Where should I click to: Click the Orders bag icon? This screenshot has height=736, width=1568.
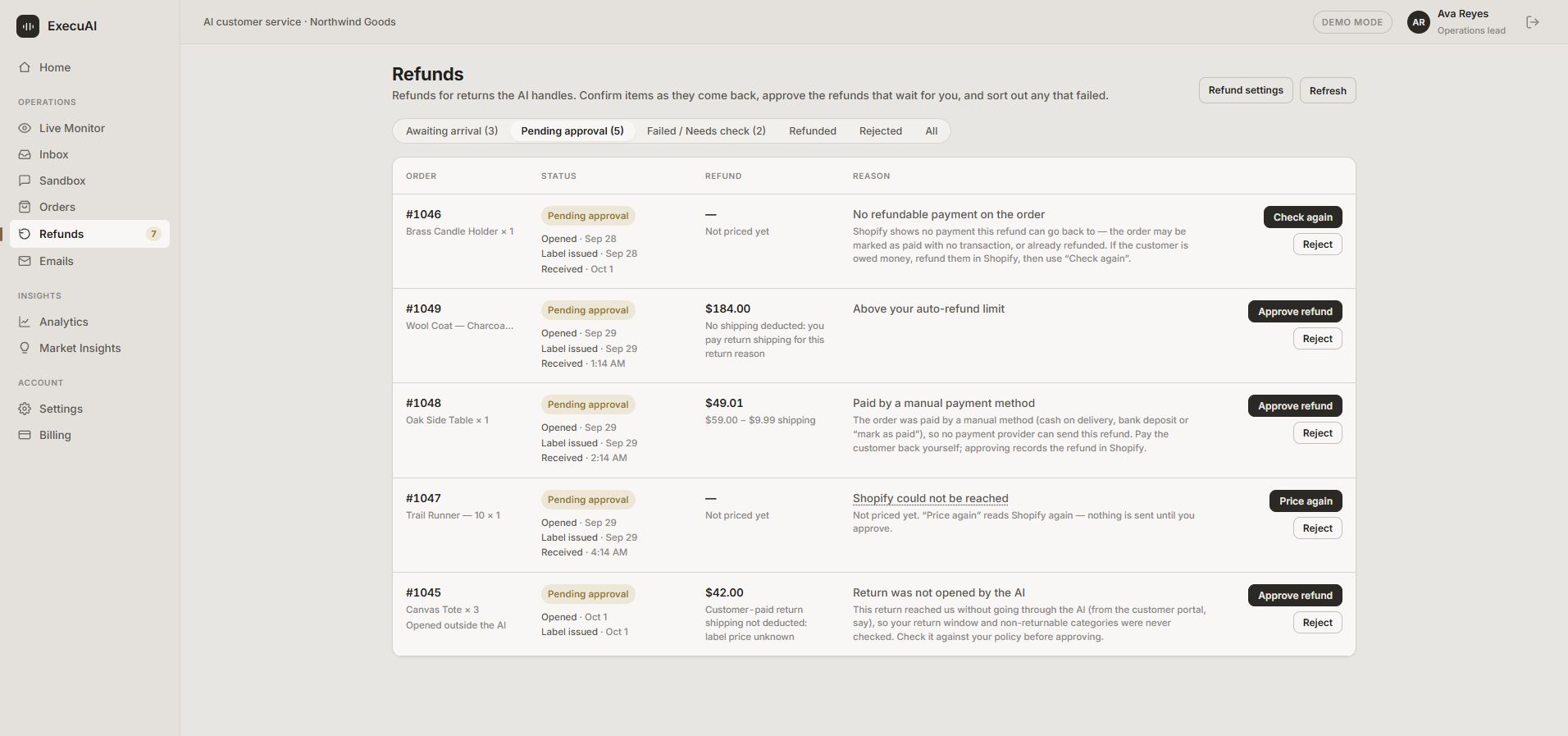[25, 207]
